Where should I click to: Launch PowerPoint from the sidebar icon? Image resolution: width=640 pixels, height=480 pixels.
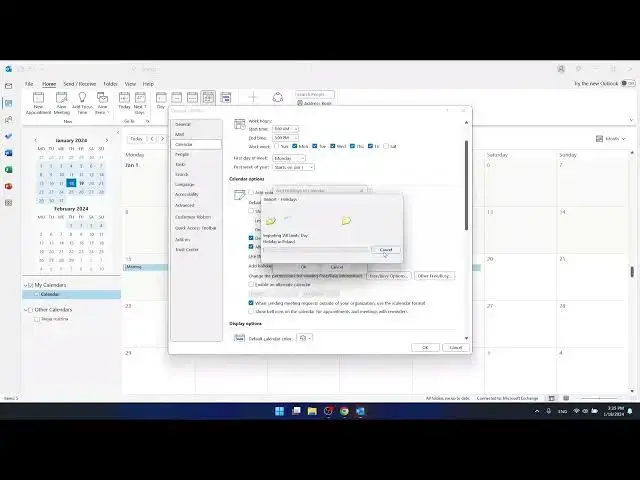(9, 186)
